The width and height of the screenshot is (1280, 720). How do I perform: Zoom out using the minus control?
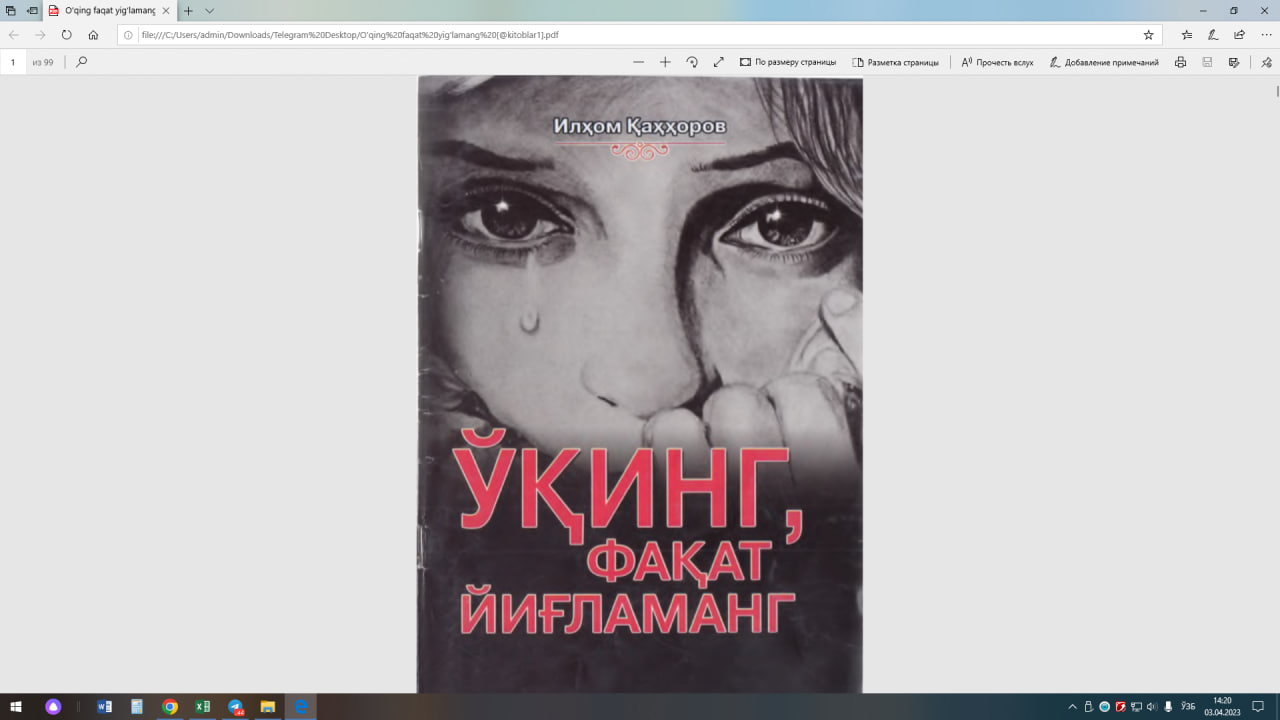coord(638,61)
